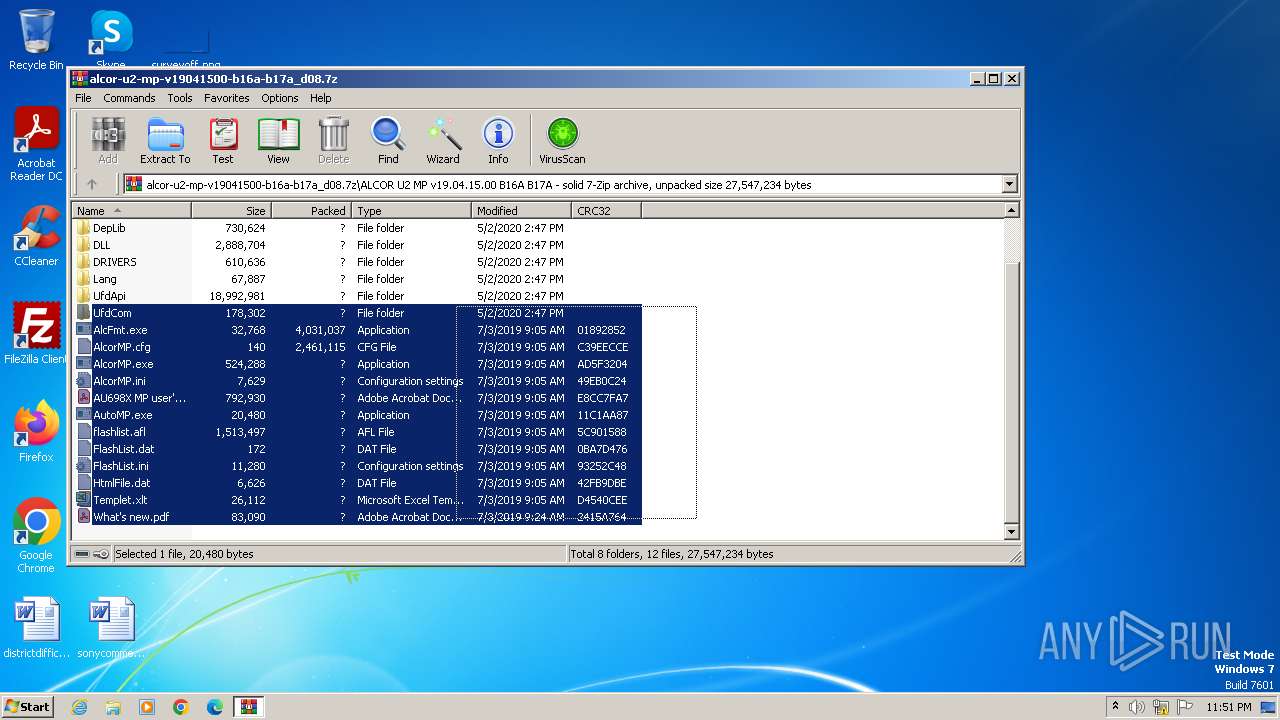Select the Lang folder row
The height and width of the screenshot is (720, 1280).
358,279
